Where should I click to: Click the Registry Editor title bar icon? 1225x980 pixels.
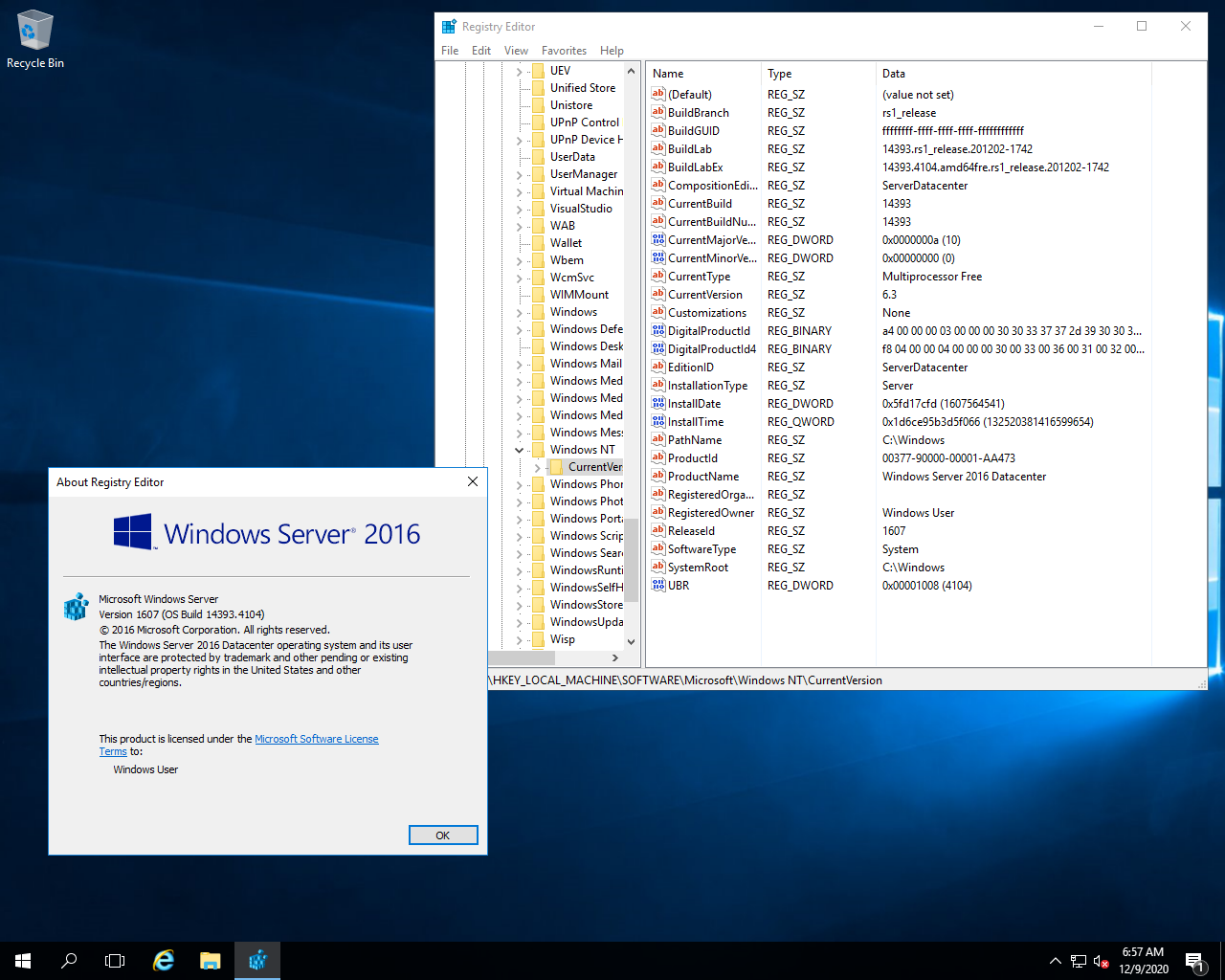449,27
